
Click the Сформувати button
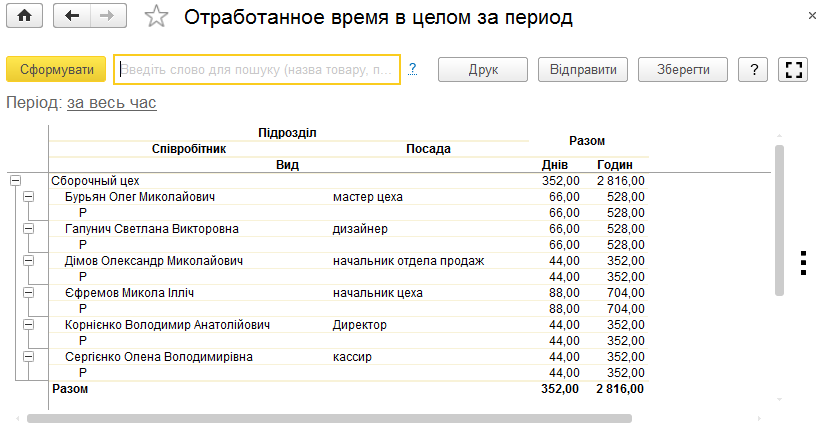(x=56, y=69)
